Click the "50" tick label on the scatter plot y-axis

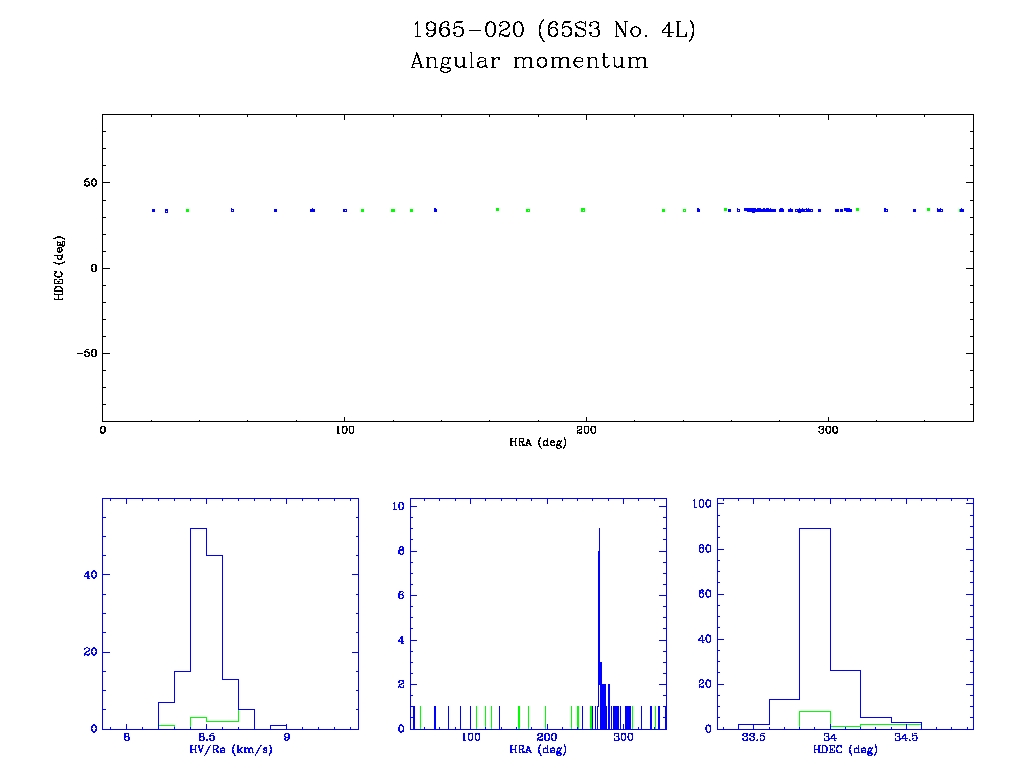pos(88,183)
